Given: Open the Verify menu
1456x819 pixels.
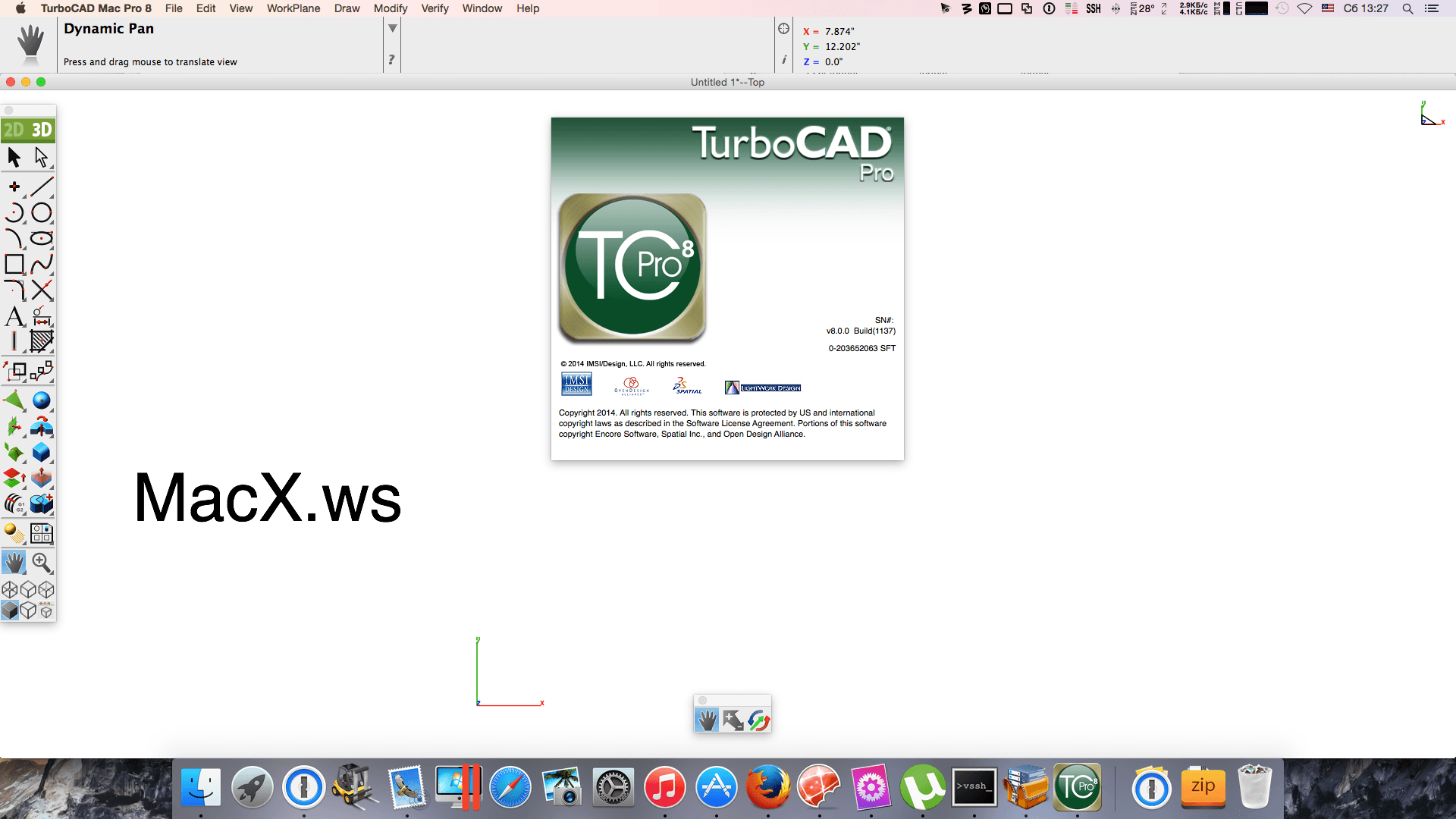Looking at the screenshot, I should pos(435,8).
